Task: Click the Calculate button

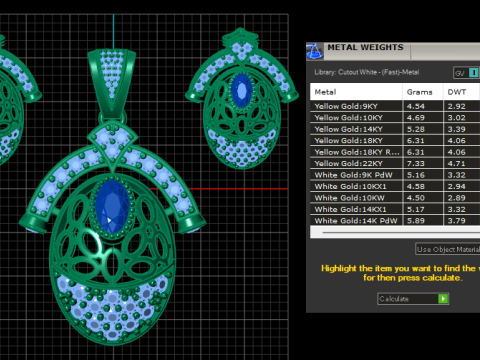Action: [x=413, y=299]
